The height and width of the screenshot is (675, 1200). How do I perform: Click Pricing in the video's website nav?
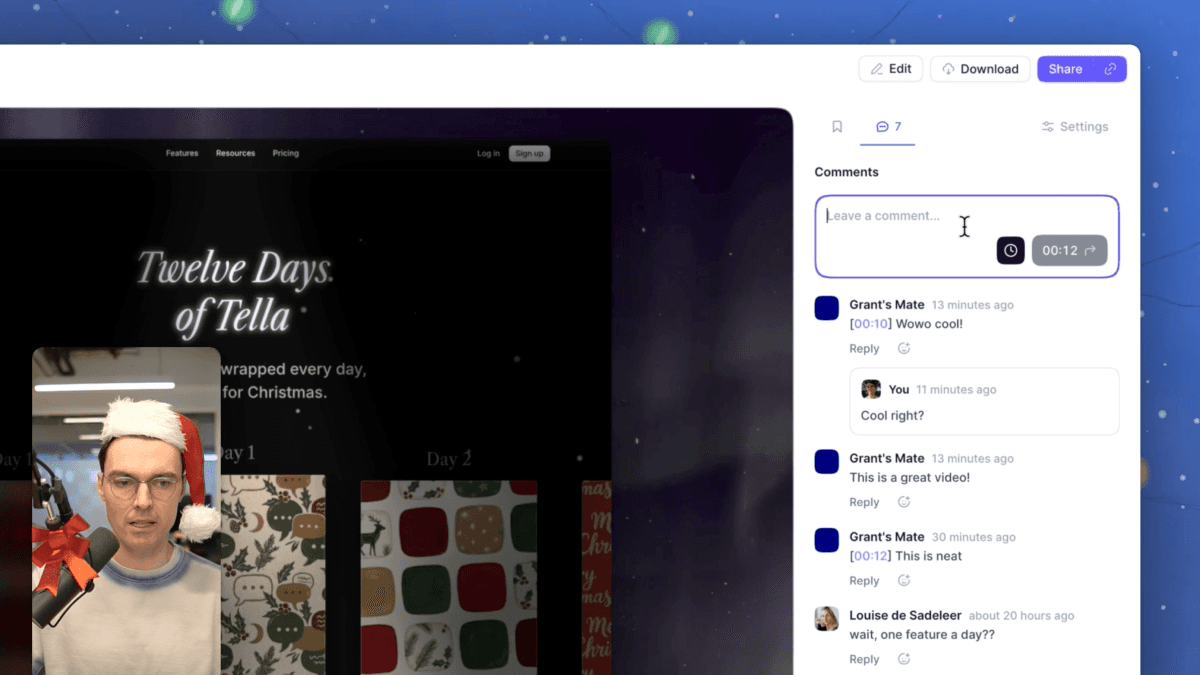pos(286,153)
